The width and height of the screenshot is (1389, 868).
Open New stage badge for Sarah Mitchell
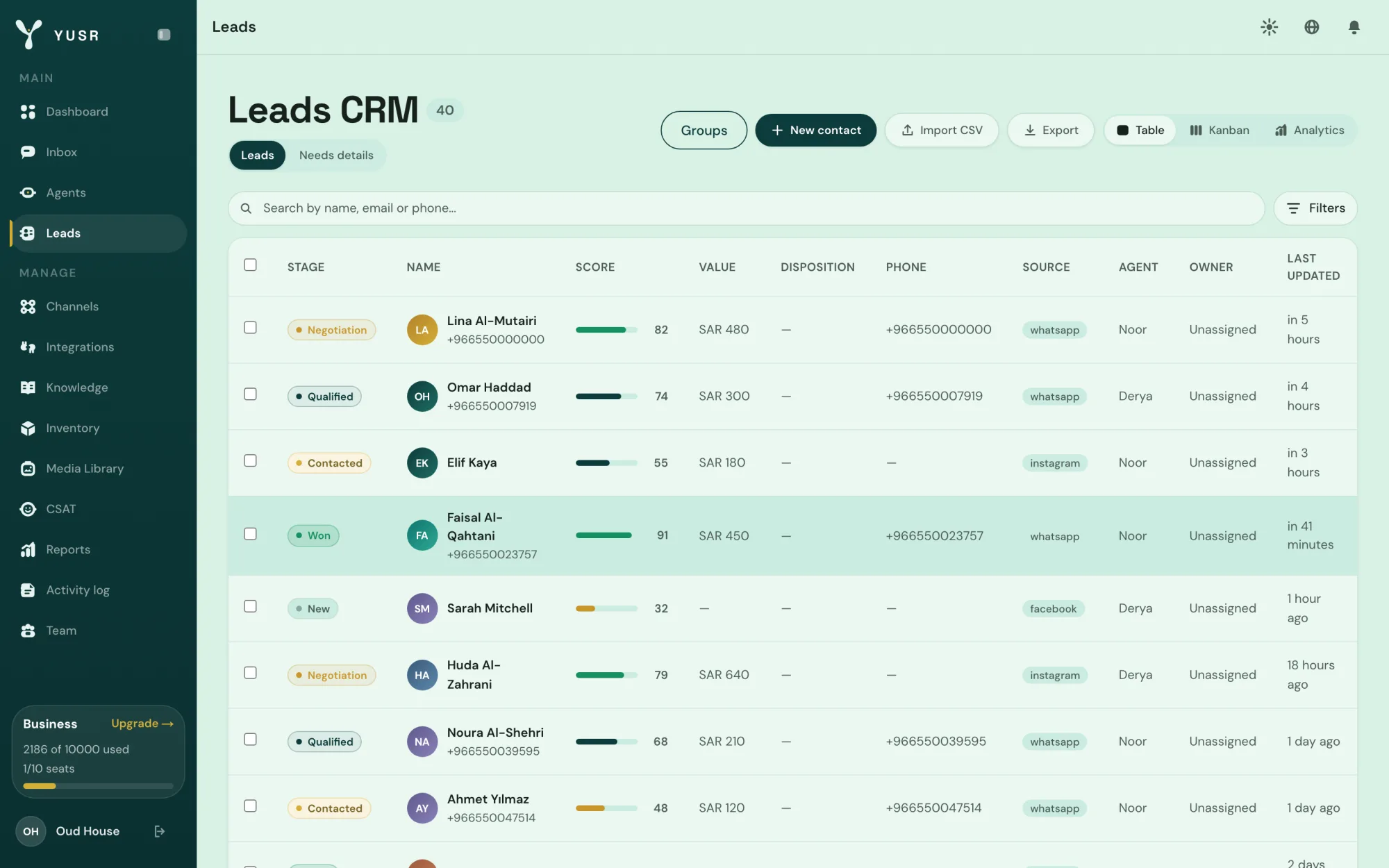(x=313, y=609)
